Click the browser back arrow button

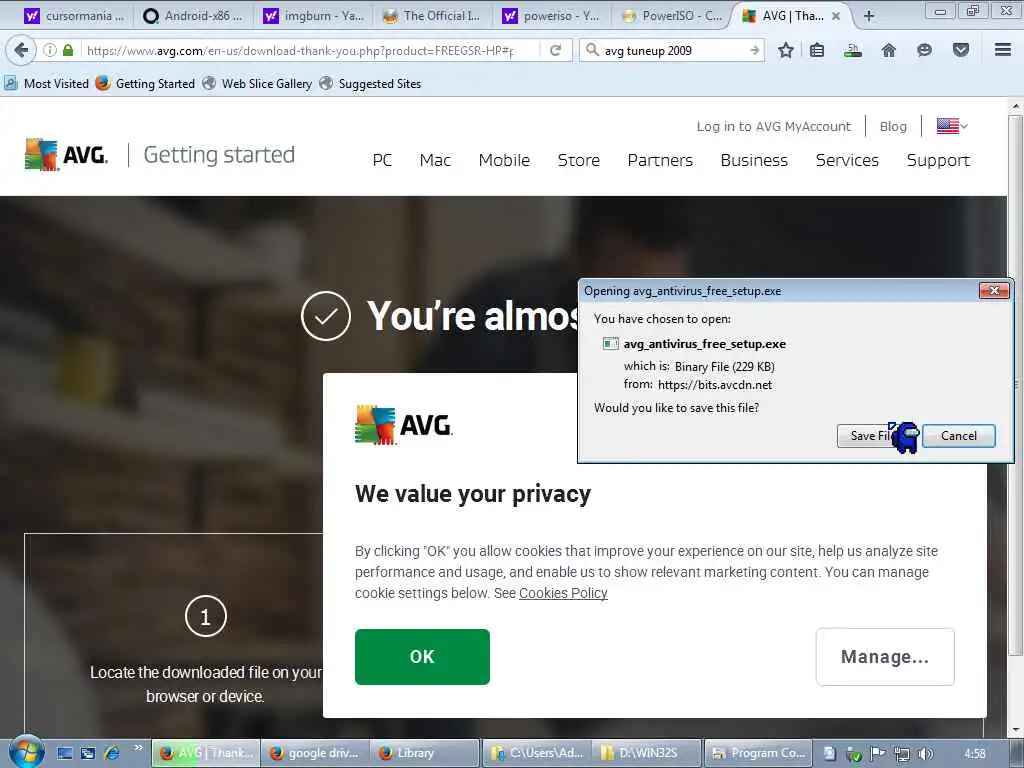pos(21,50)
